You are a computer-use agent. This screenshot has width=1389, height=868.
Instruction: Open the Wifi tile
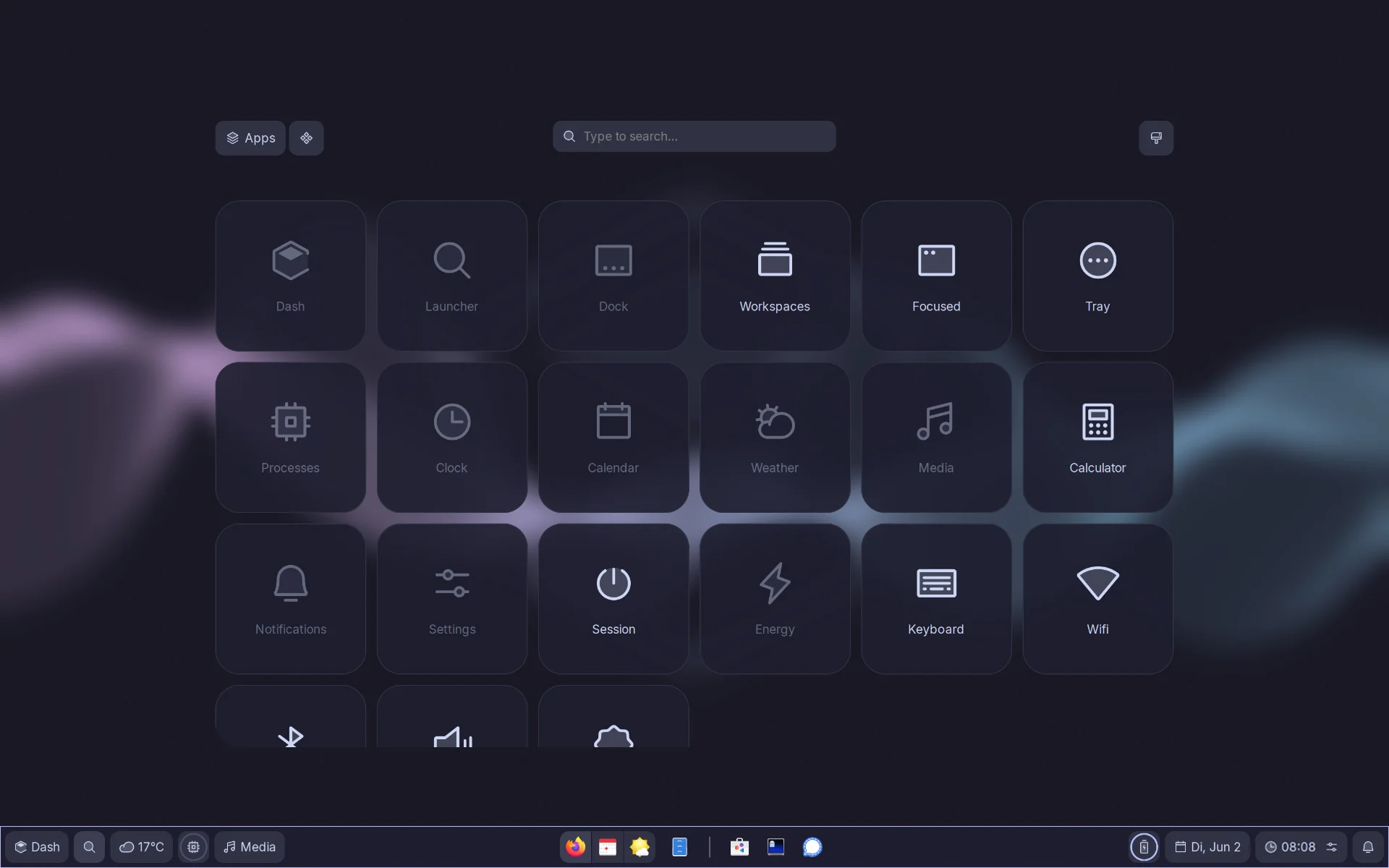click(1097, 599)
